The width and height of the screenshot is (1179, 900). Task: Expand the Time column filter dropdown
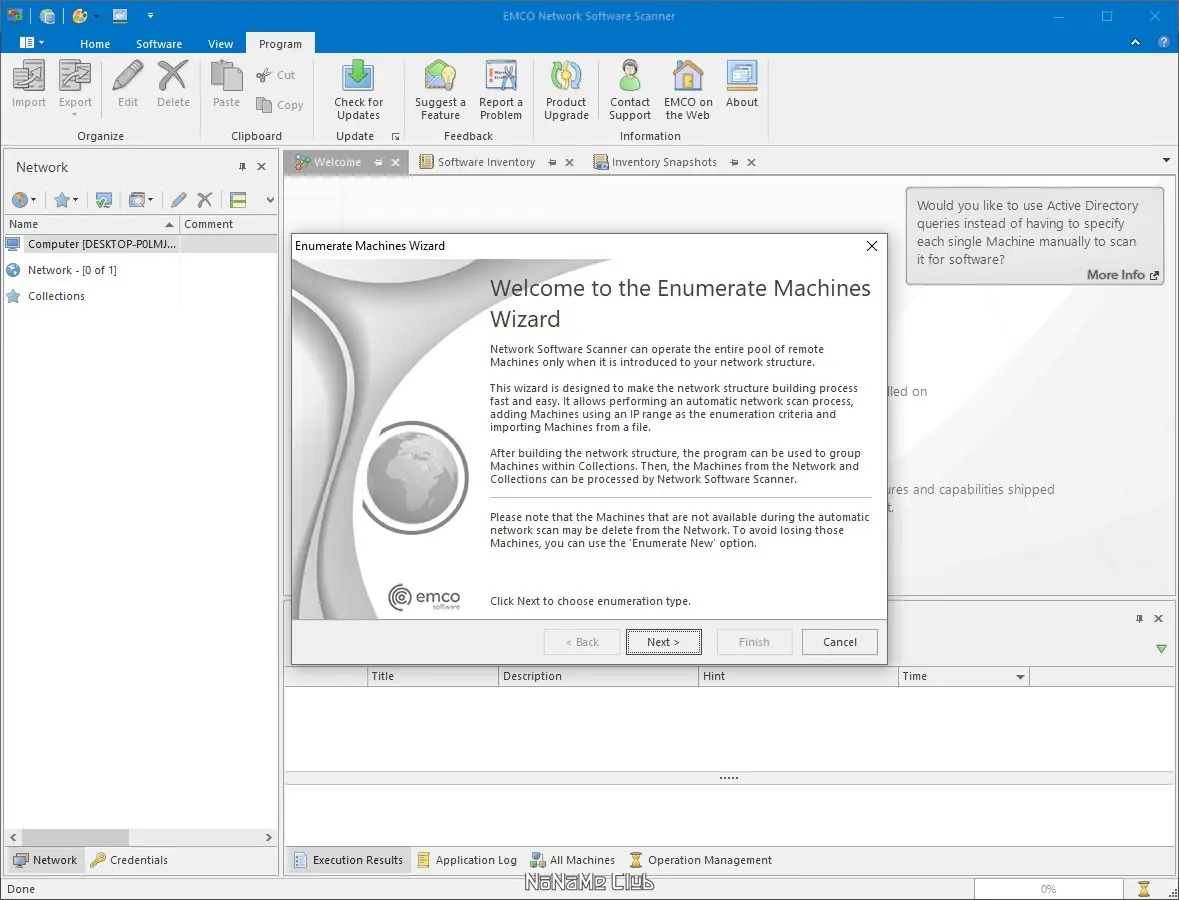pos(1020,677)
